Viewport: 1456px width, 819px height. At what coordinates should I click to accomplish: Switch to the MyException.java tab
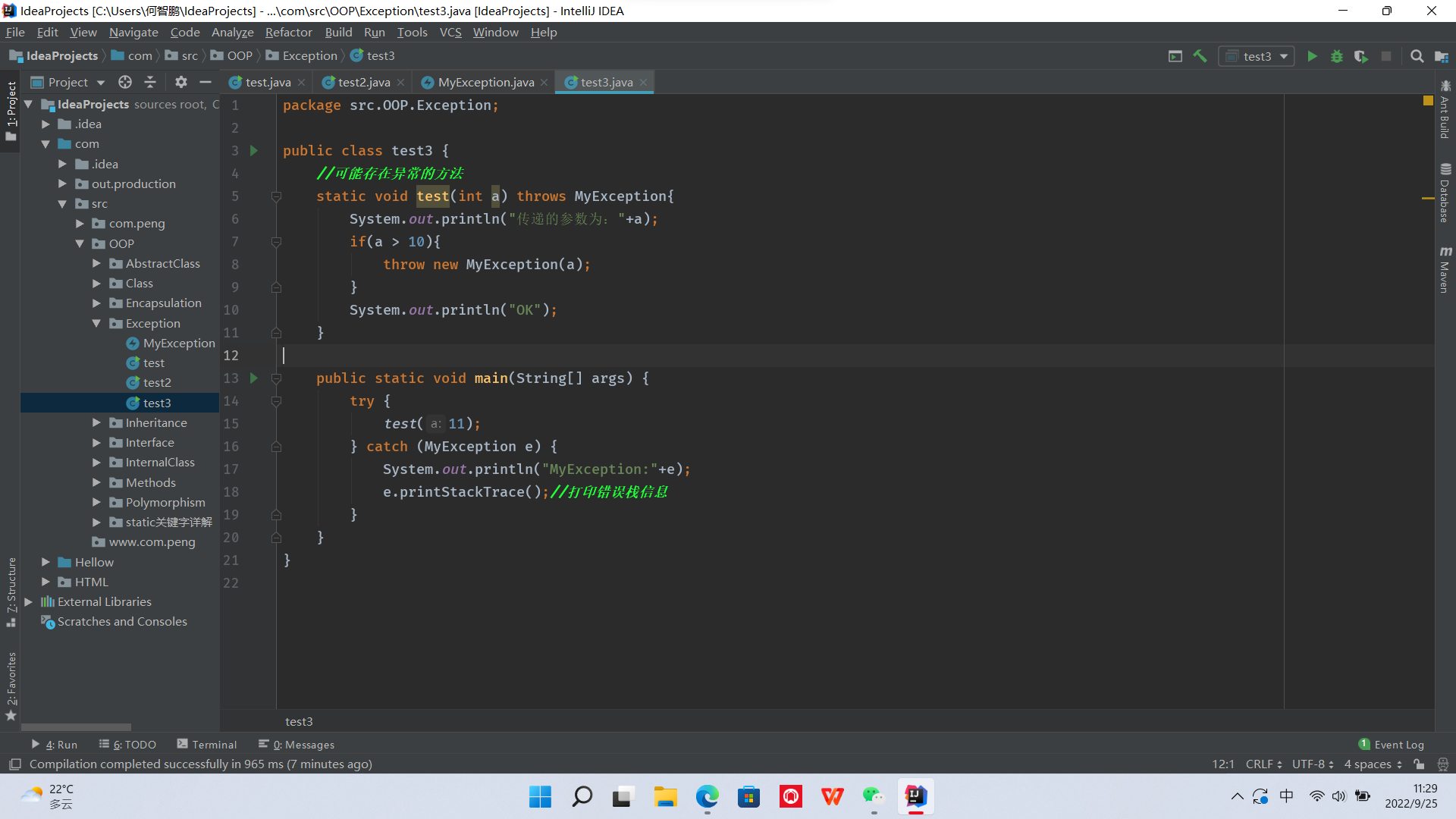tap(485, 82)
